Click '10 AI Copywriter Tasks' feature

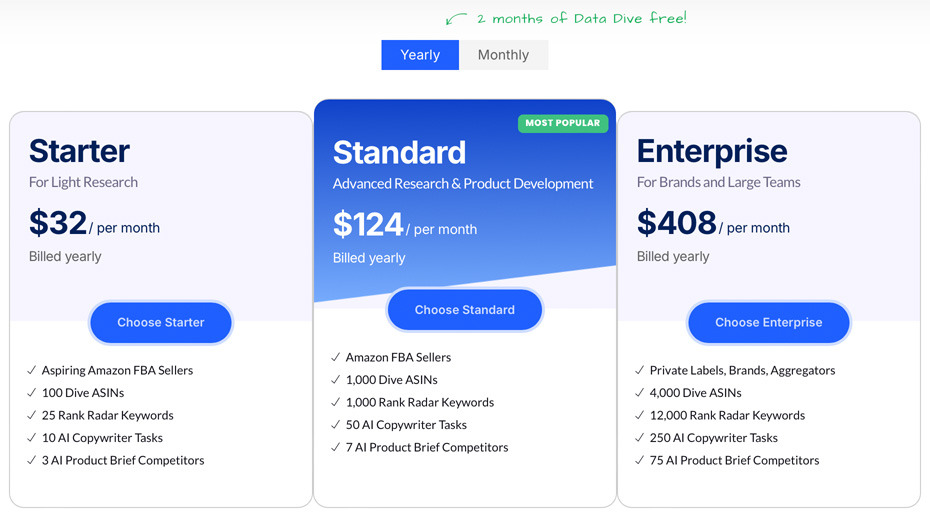(x=102, y=438)
